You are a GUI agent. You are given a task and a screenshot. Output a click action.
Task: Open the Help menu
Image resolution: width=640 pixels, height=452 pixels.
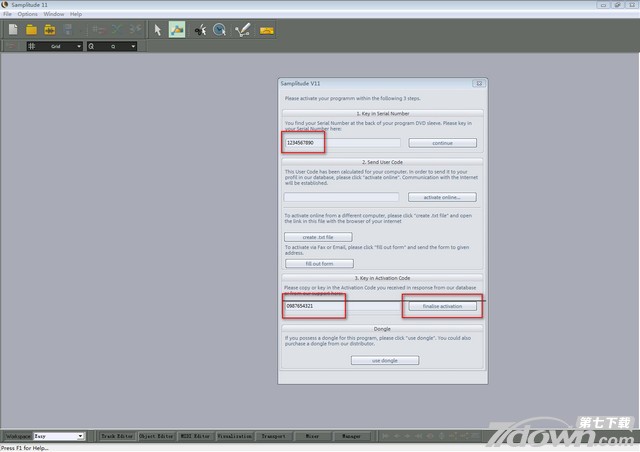tap(76, 14)
